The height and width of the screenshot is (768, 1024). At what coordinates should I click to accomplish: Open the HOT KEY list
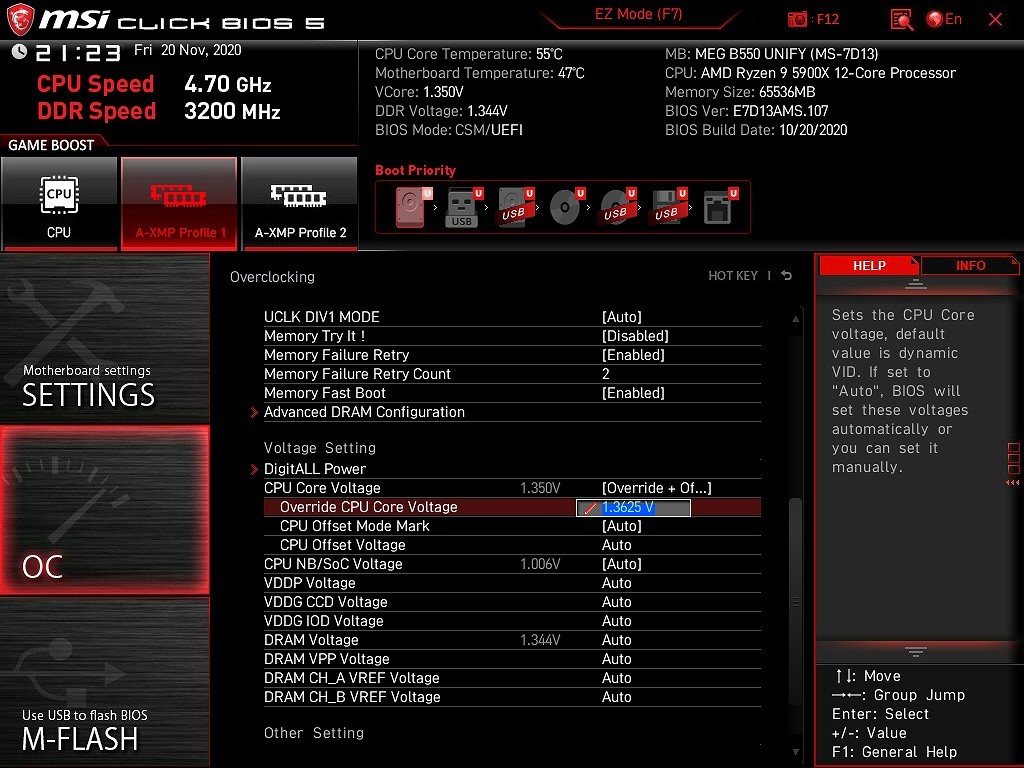(733, 276)
